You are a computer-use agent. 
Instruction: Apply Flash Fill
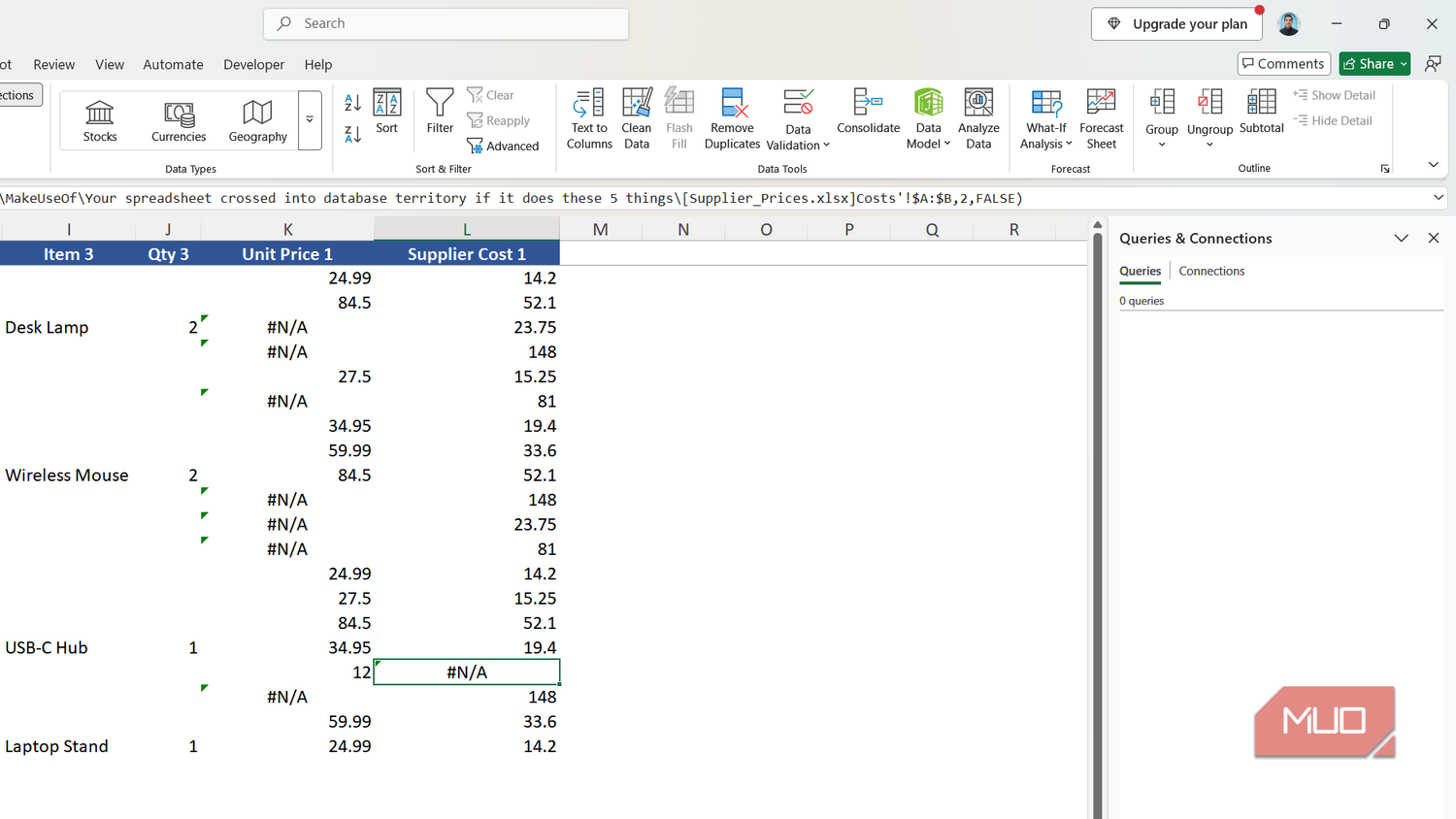pos(679,118)
